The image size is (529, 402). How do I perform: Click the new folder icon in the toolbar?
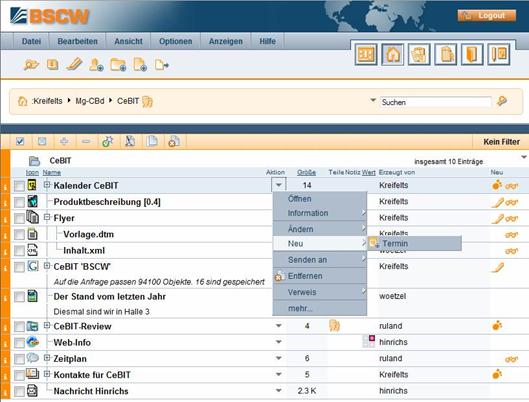point(118,64)
